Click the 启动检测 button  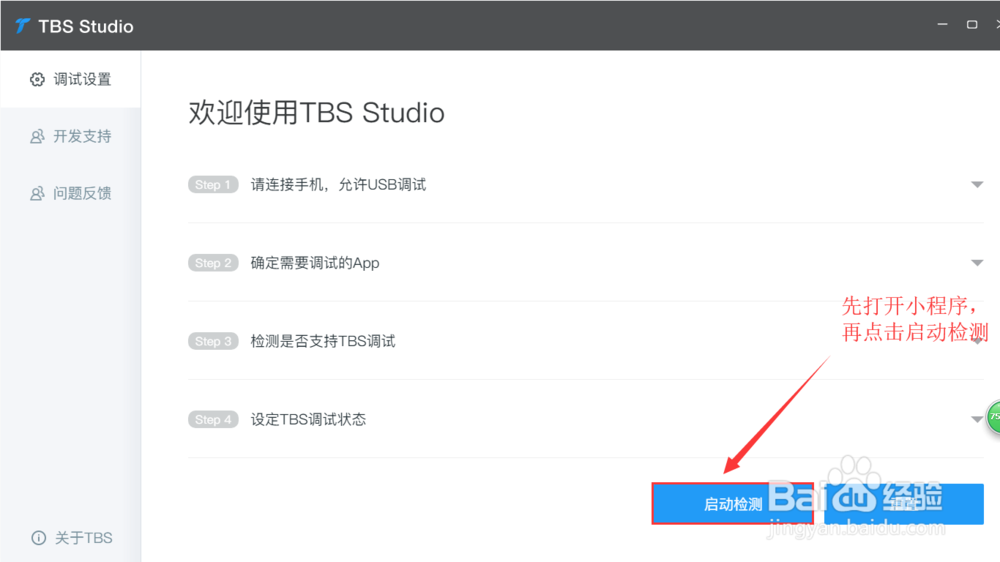pos(733,504)
